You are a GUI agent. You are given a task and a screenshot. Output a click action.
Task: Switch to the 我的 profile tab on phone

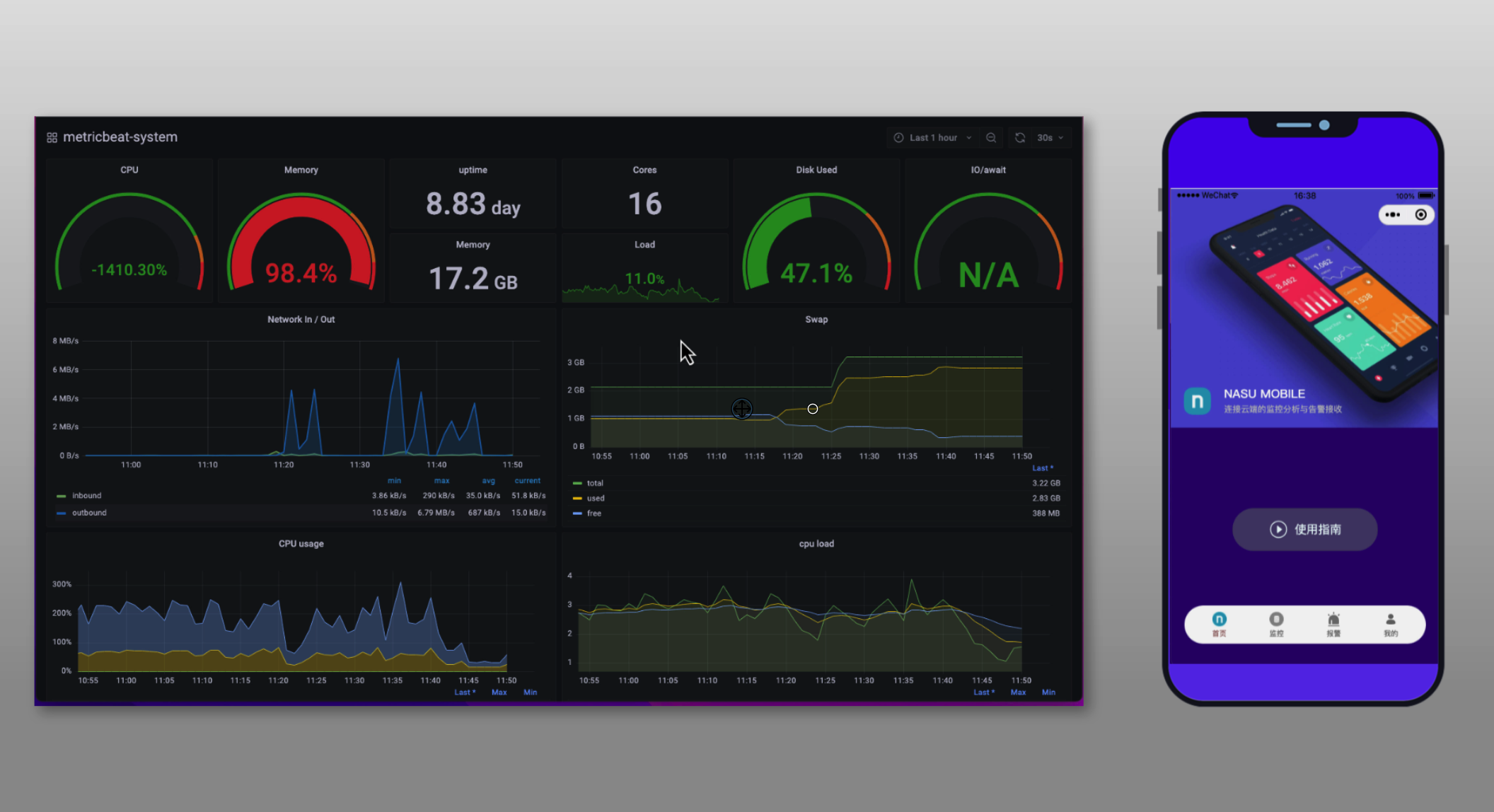point(1391,625)
